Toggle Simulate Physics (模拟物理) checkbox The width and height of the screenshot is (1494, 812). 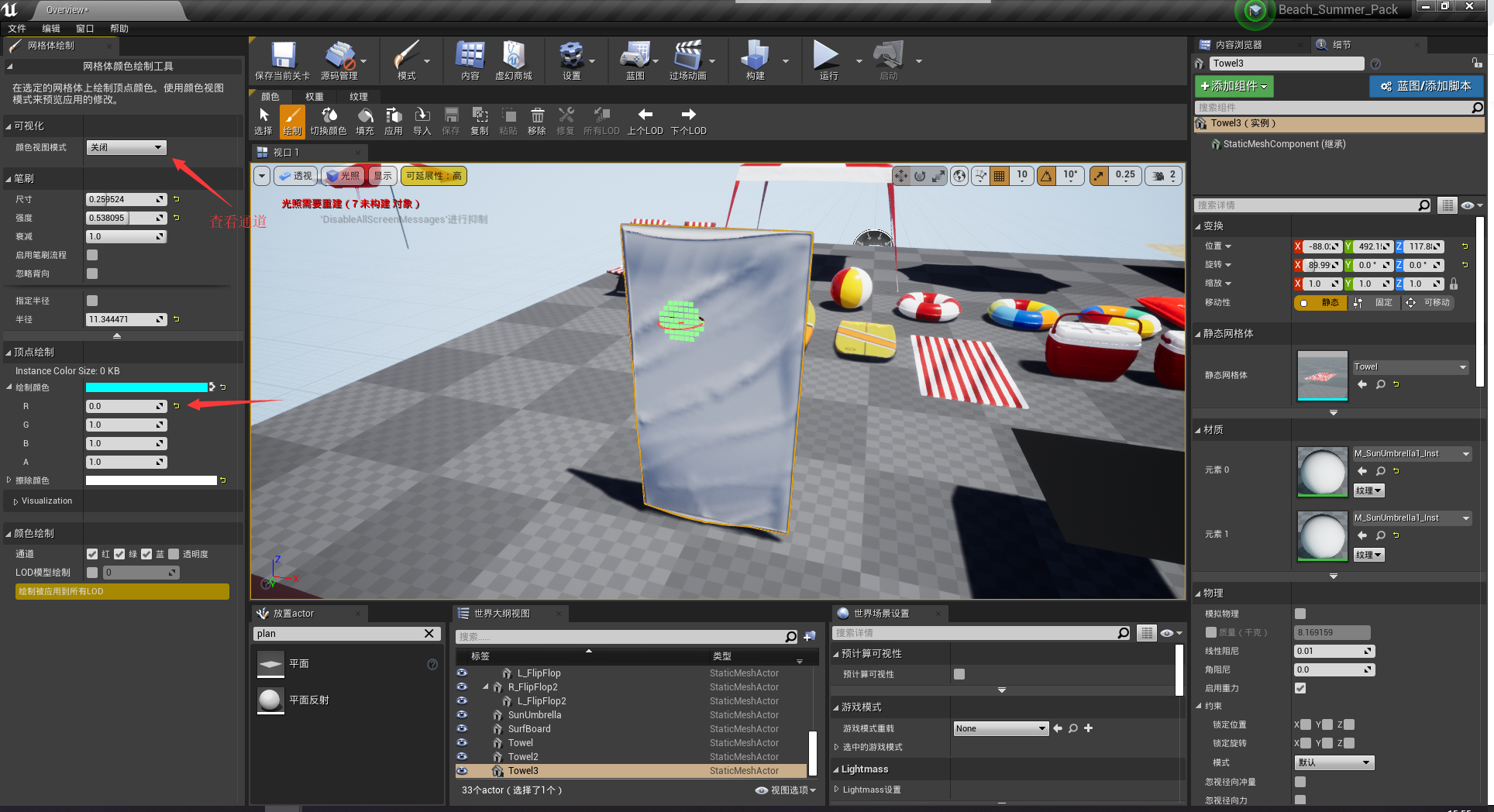1300,614
